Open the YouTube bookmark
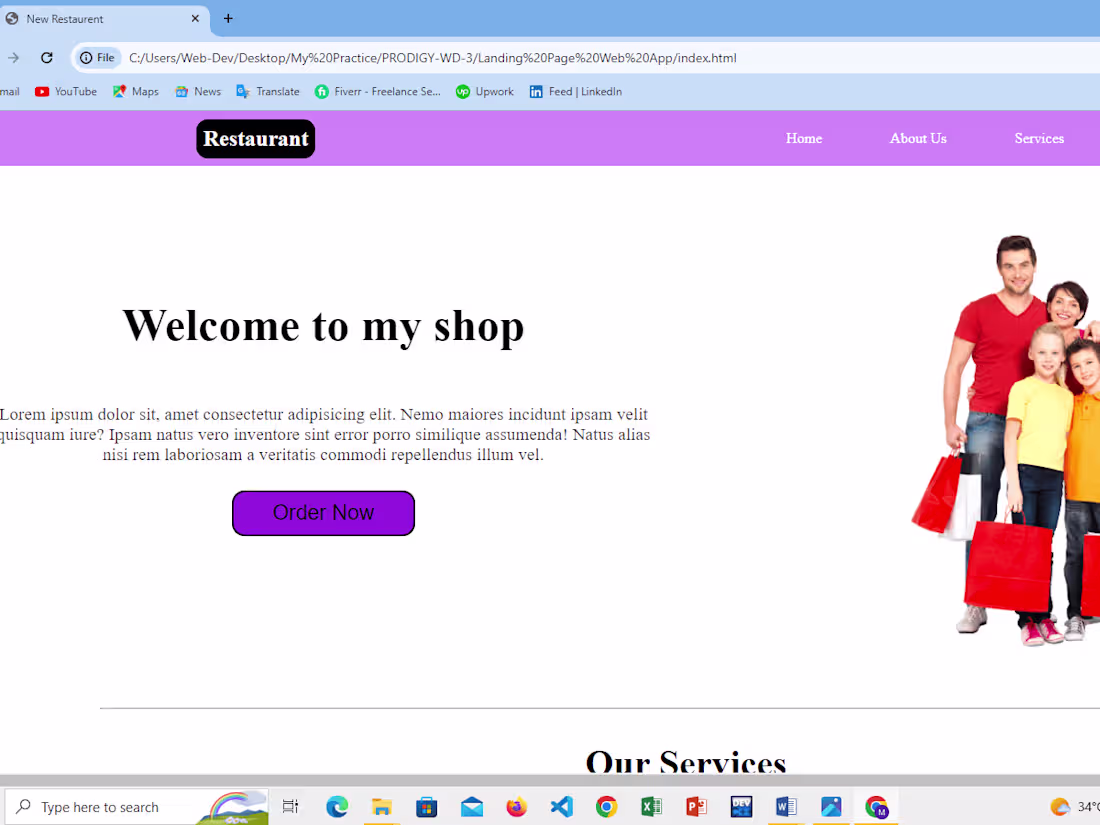 [65, 91]
